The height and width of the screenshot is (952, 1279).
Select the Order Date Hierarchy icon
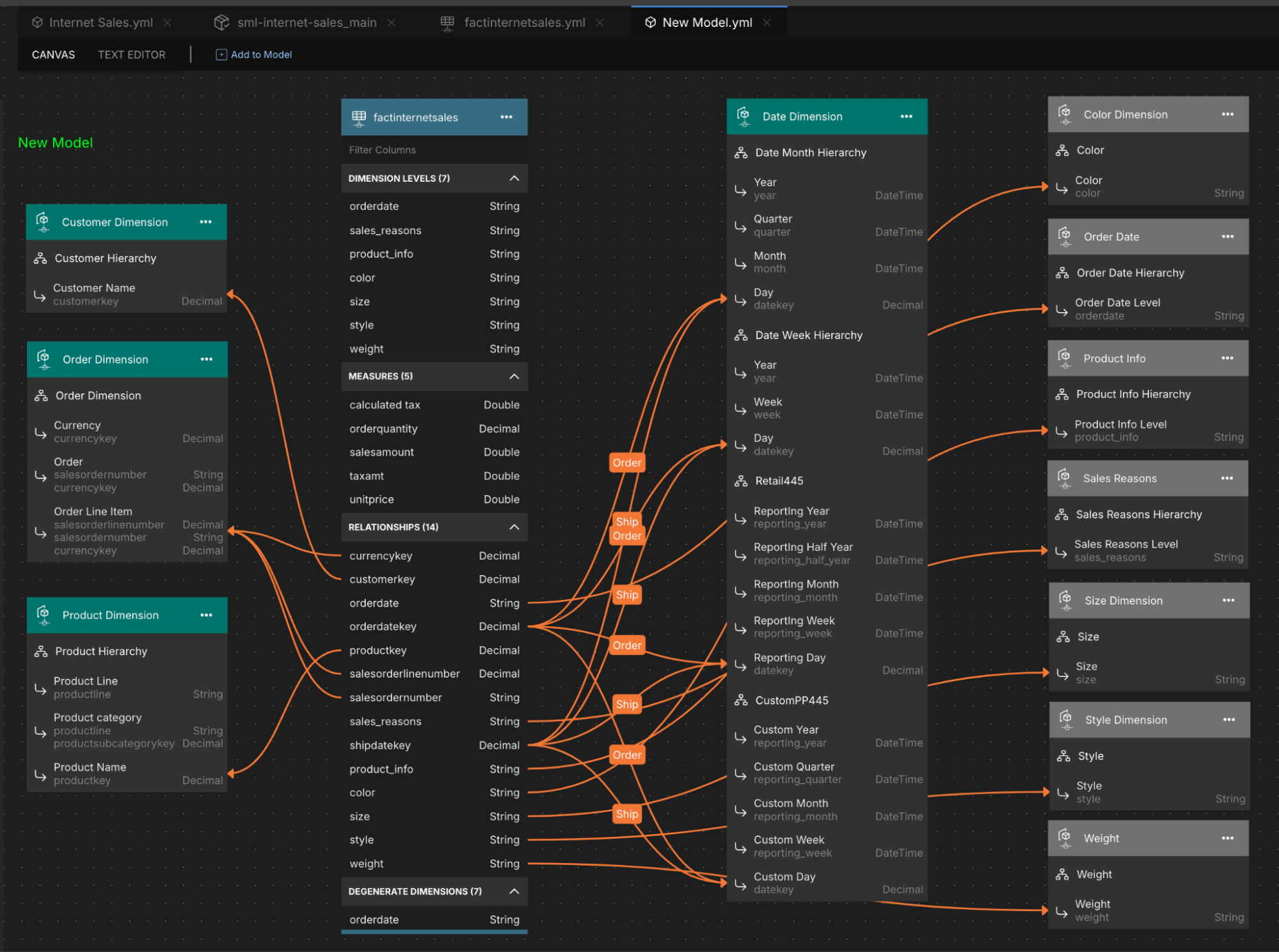pos(1062,273)
